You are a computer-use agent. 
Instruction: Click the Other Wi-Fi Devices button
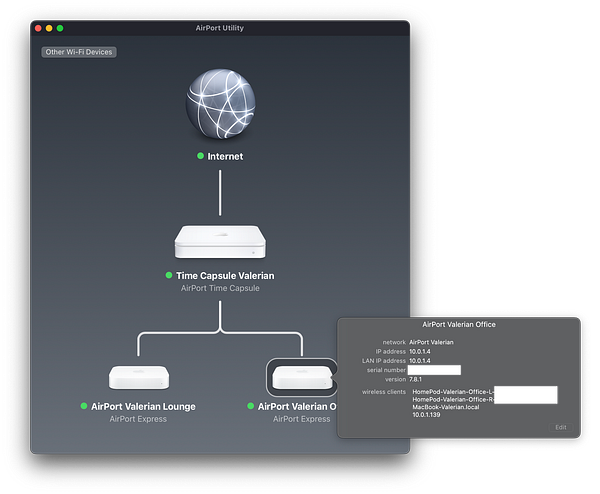(x=79, y=52)
